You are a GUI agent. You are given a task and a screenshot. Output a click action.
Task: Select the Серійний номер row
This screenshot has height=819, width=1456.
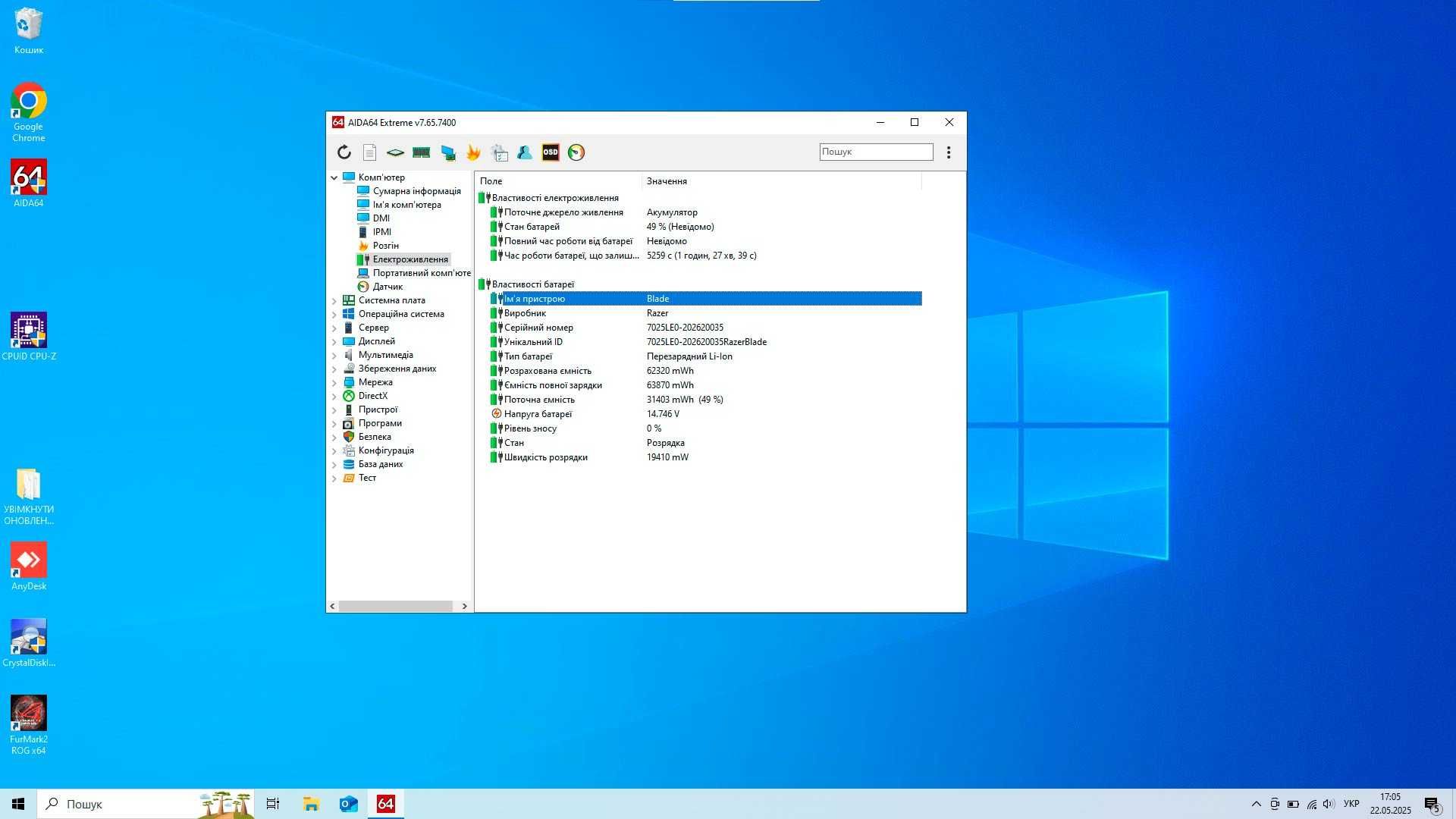point(705,328)
